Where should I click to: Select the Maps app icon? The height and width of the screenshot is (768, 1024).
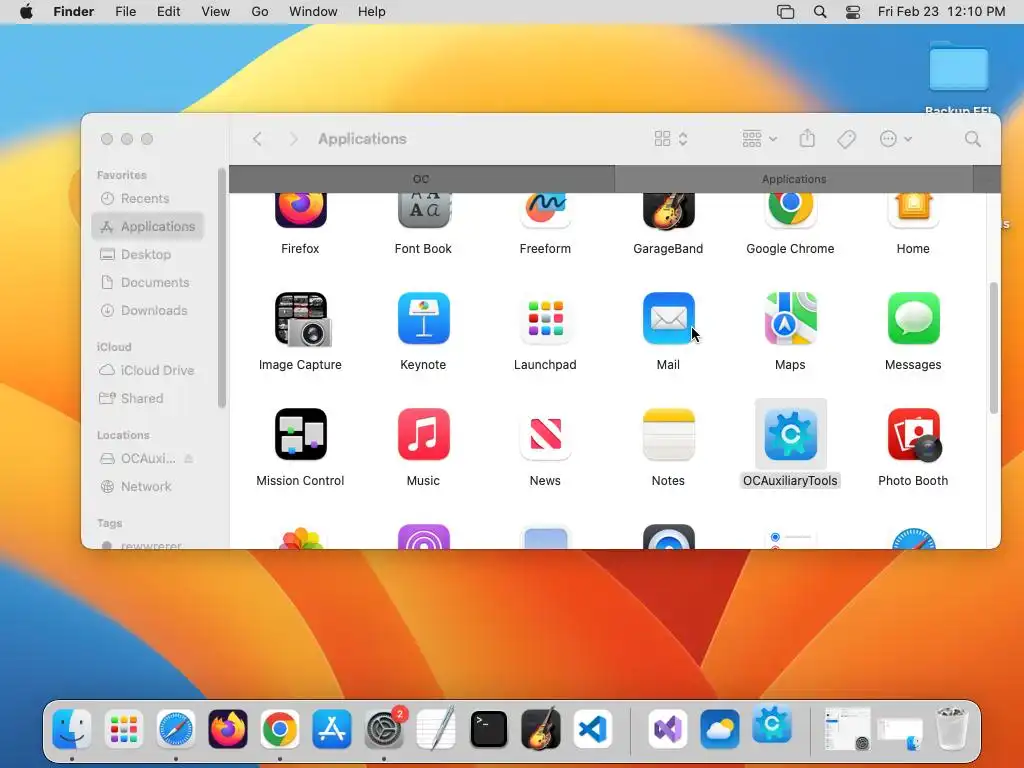(x=790, y=318)
